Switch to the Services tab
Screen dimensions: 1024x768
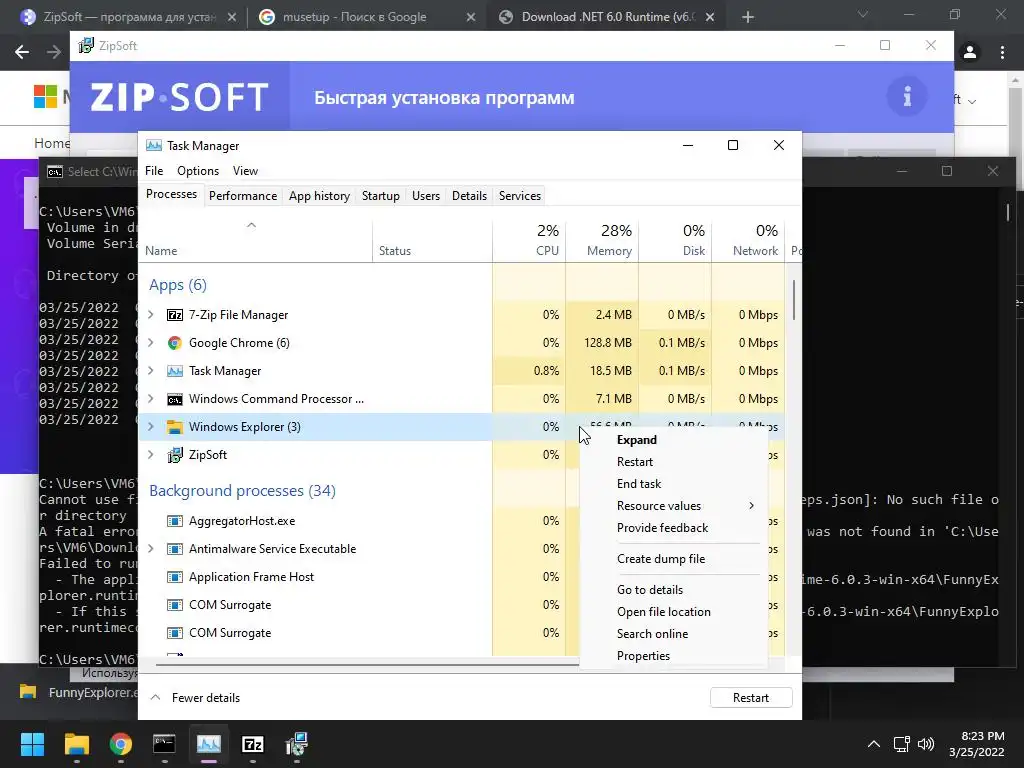(x=520, y=196)
